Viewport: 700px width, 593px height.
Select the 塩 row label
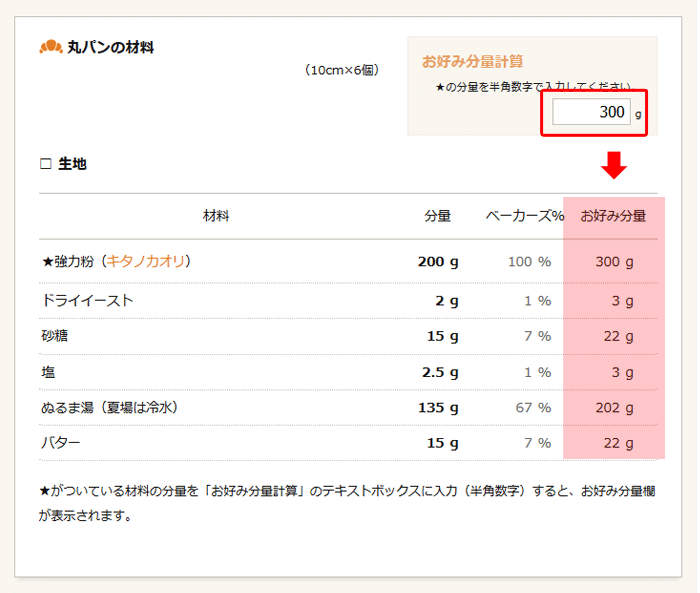[x=48, y=372]
